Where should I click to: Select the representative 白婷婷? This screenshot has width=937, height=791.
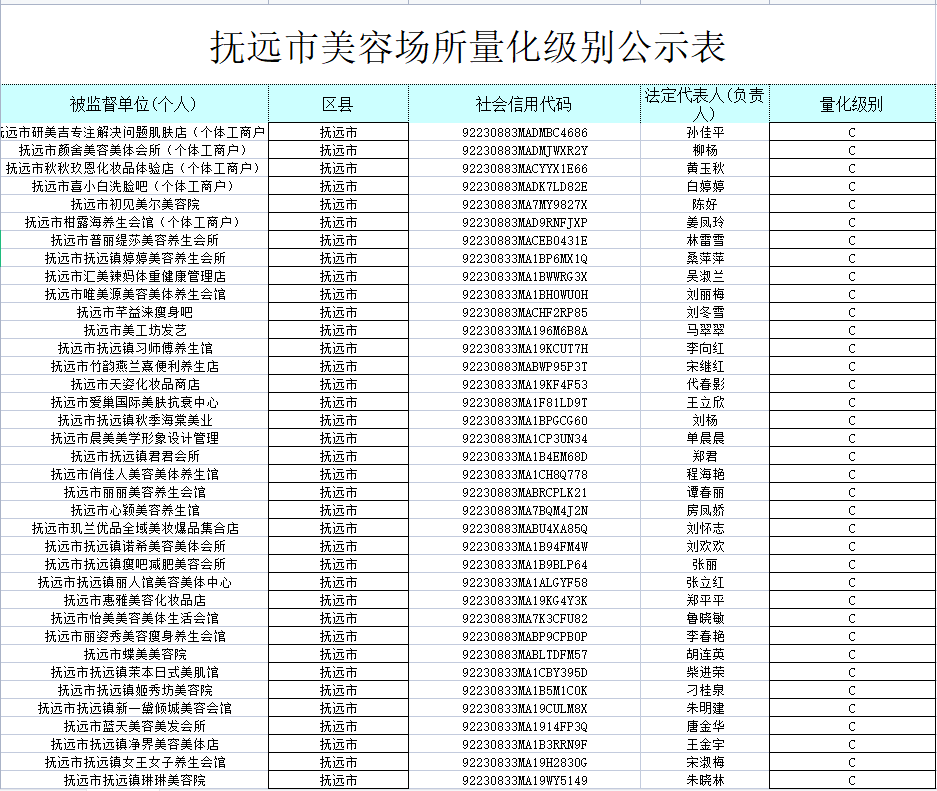(705, 186)
